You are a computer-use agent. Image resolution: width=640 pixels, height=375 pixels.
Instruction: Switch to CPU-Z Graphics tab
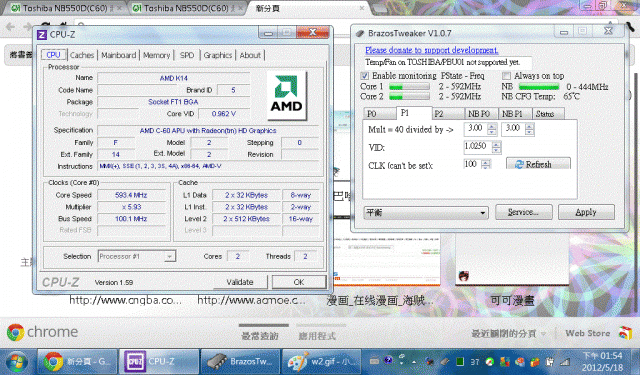coord(218,55)
